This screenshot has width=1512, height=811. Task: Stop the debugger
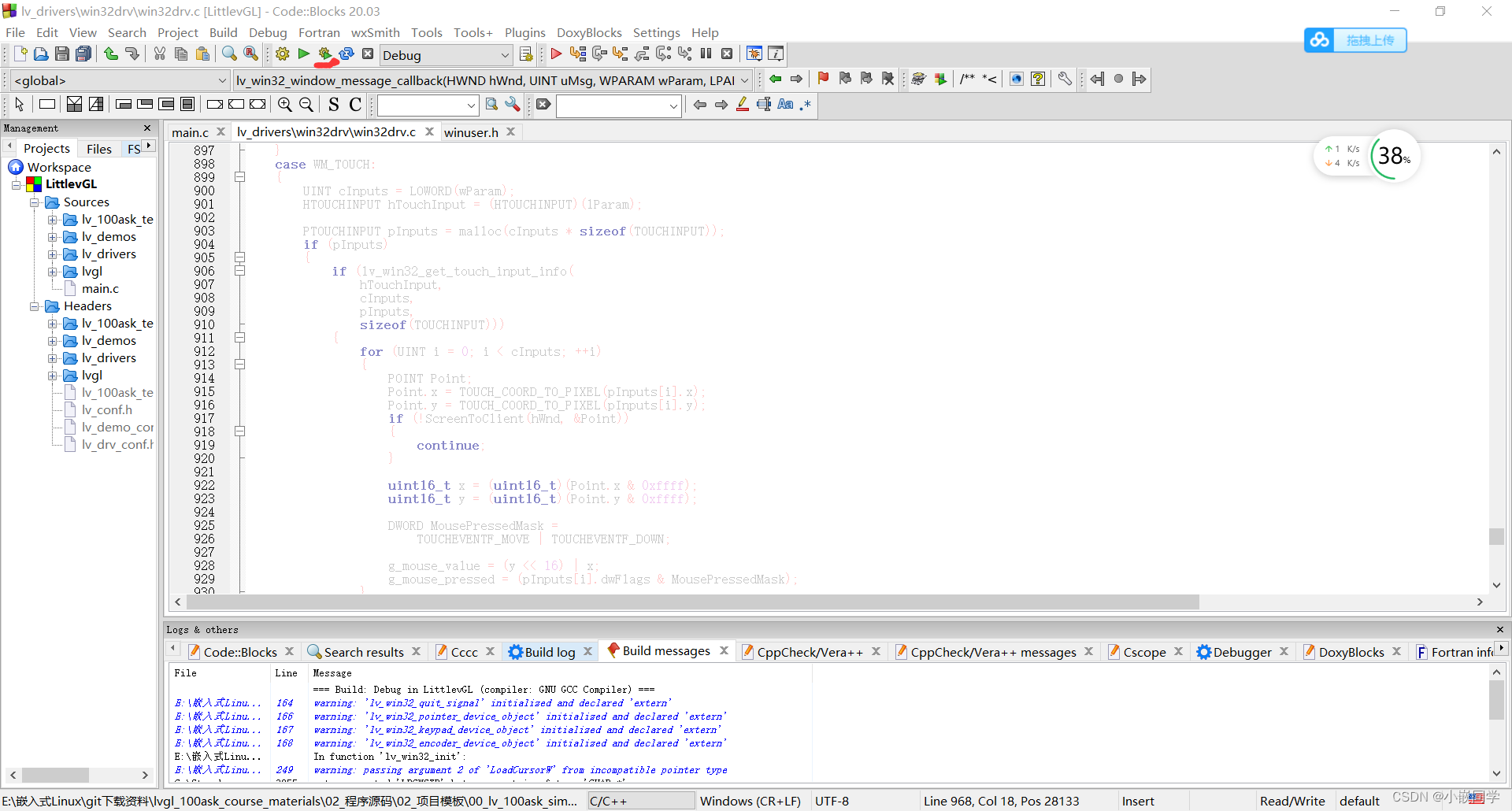(x=728, y=54)
